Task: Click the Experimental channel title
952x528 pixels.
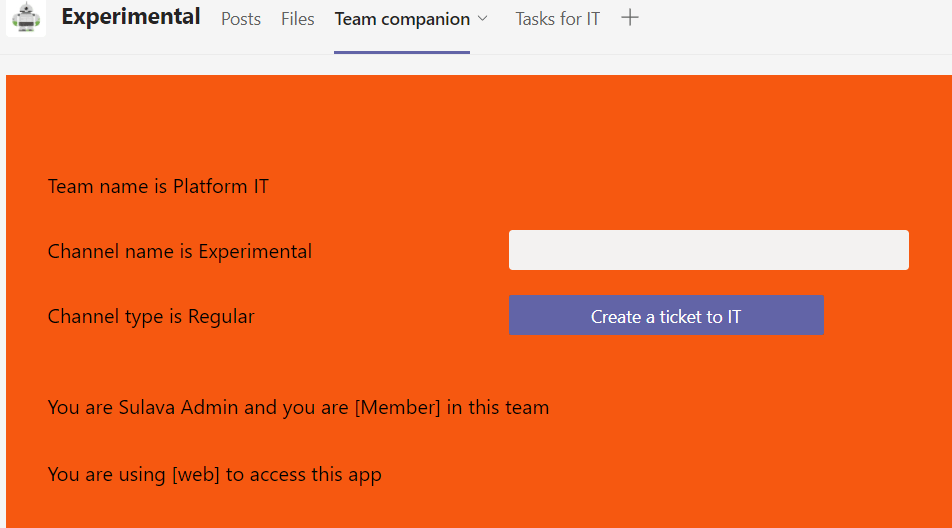Action: tap(130, 17)
